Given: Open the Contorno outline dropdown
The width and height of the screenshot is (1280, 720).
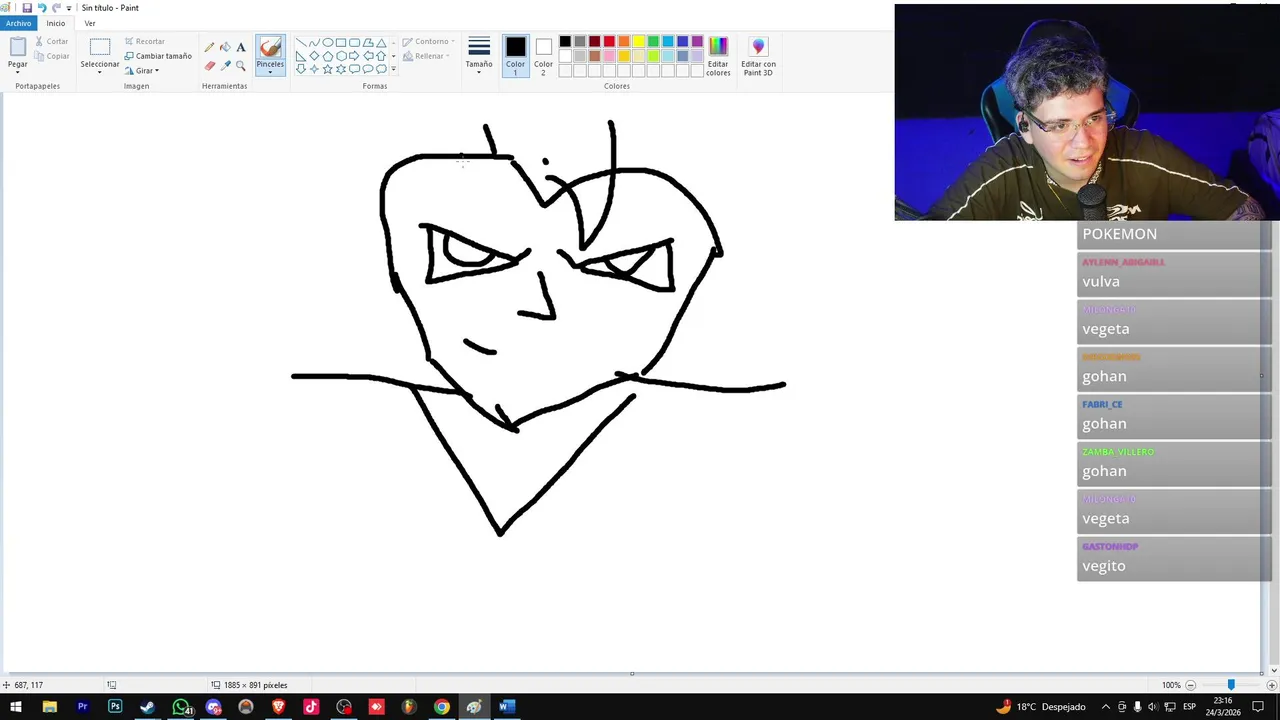Looking at the screenshot, I should 428,41.
